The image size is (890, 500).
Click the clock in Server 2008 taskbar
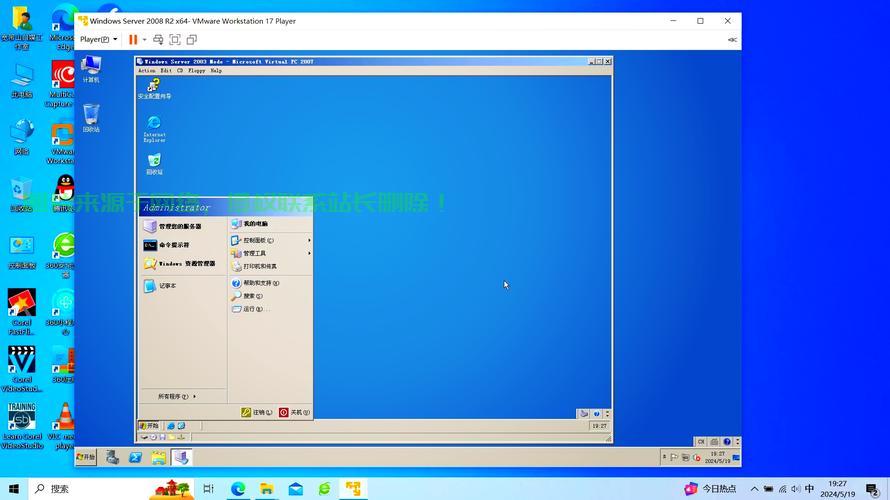pos(717,457)
